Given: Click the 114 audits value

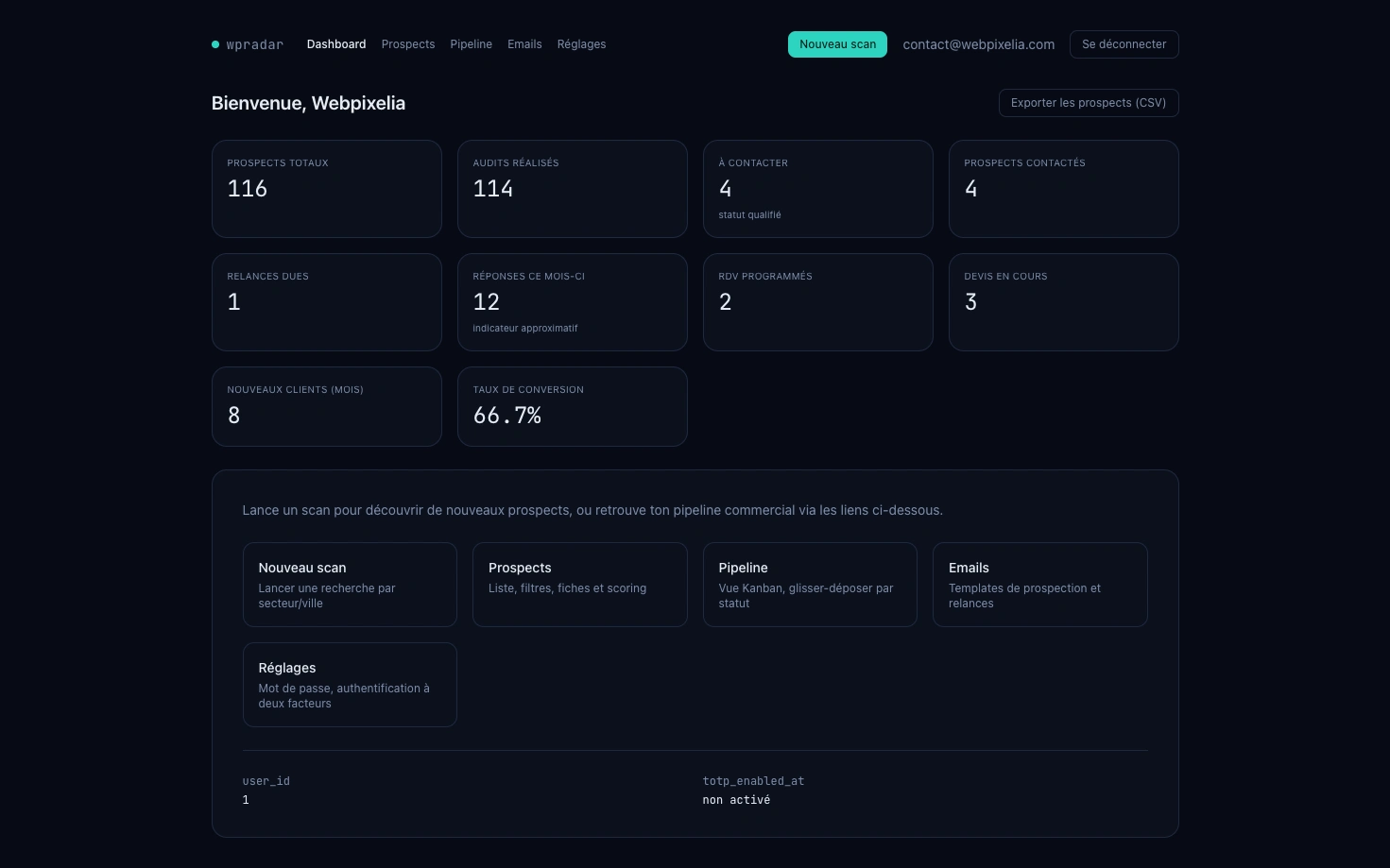Looking at the screenshot, I should (493, 189).
